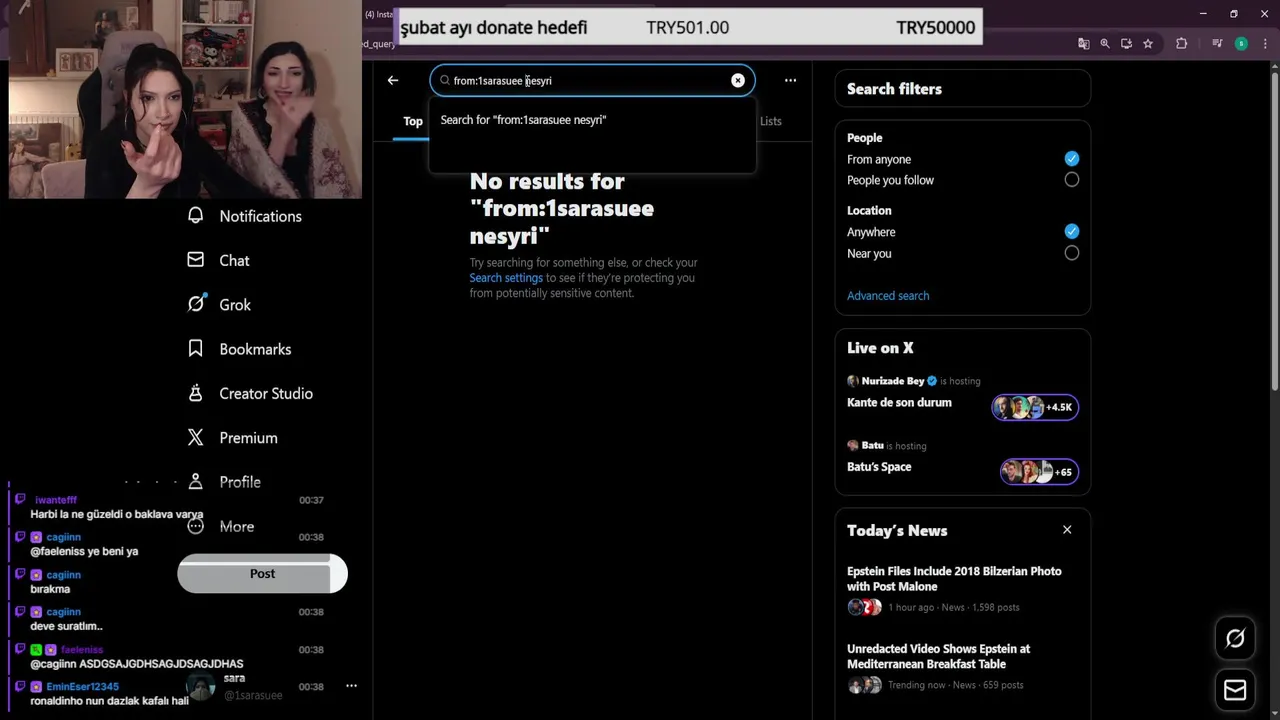Click the 'Live on X' heading
This screenshot has width=1280, height=720.
pos(880,348)
